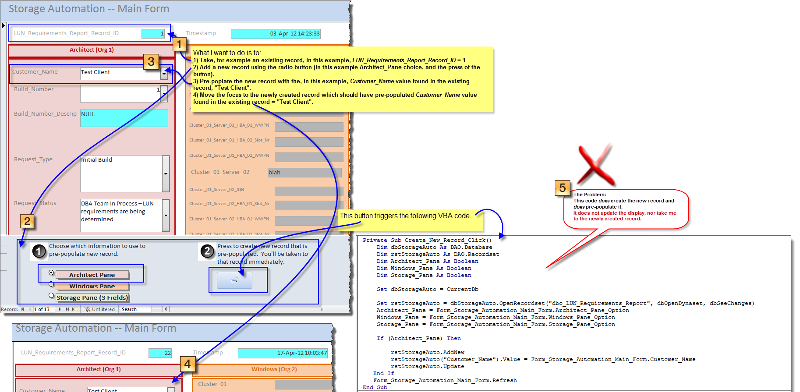Viewport: 800px width, 392px height.
Task: Jump to last record in navigator
Action: (67, 309)
